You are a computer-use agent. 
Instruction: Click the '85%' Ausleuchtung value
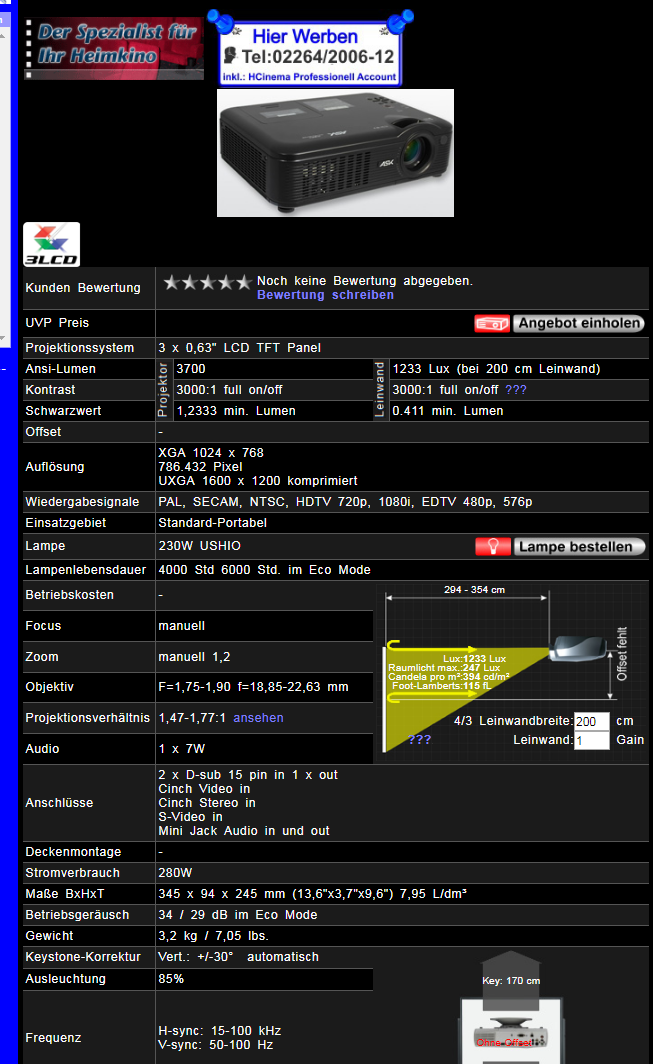[x=171, y=979]
